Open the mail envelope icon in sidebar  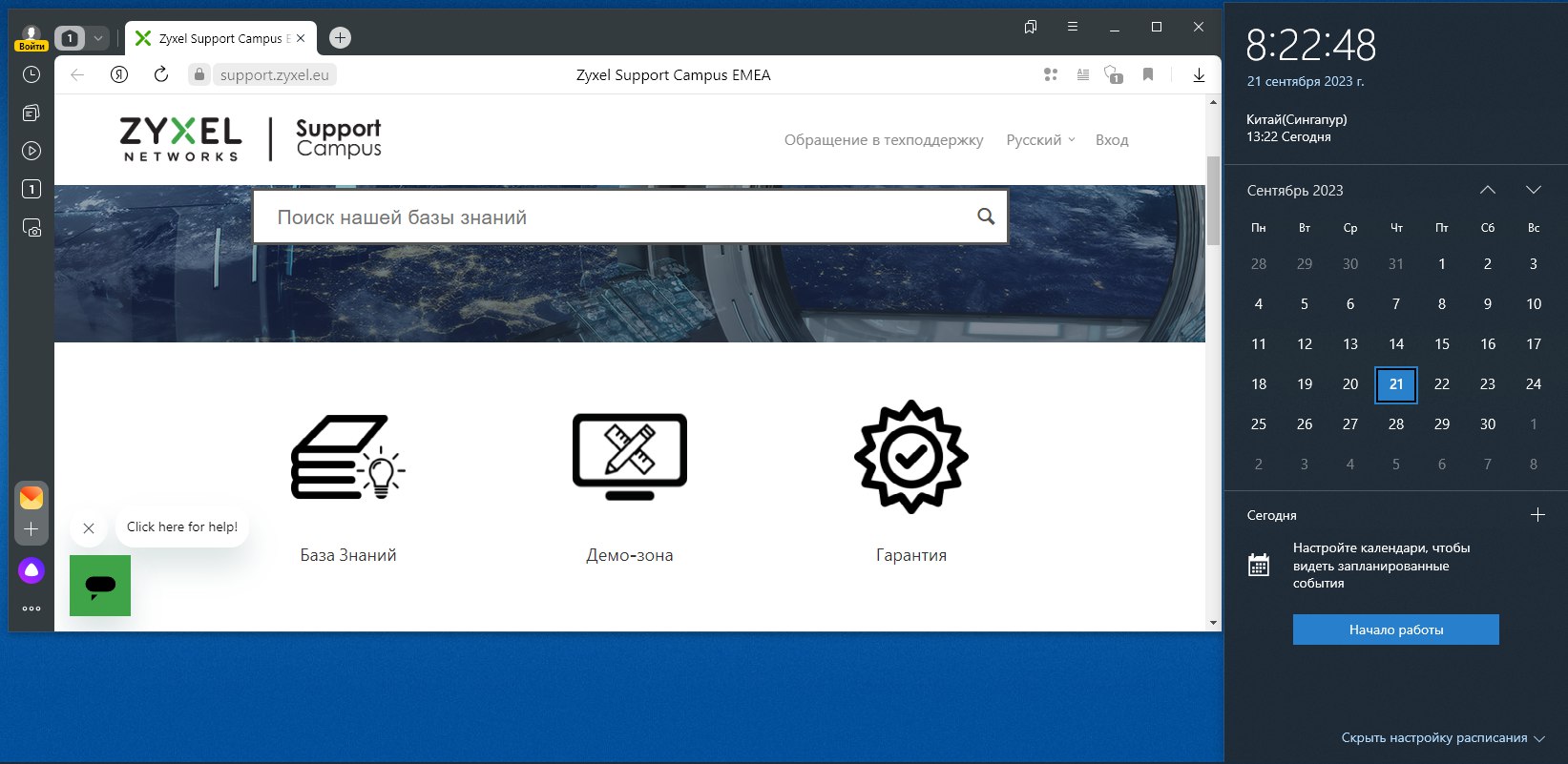click(31, 497)
